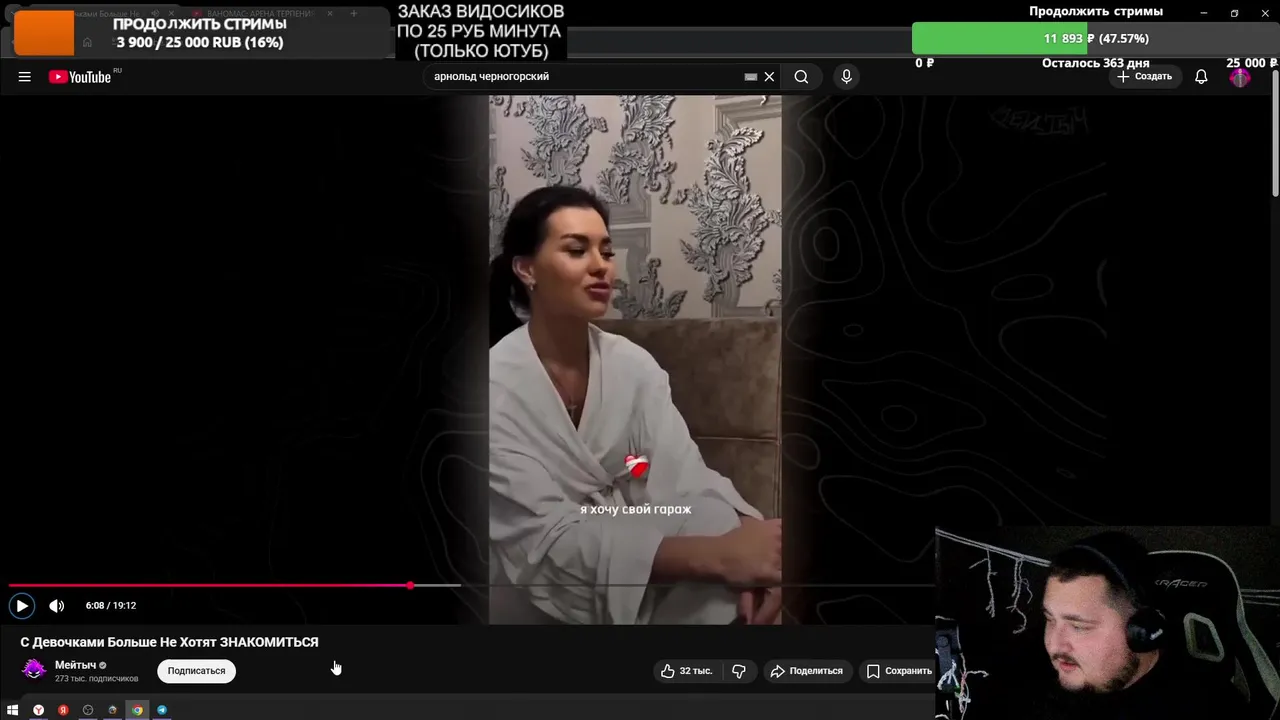Restore down the browser window
The height and width of the screenshot is (720, 1280).
coord(1234,13)
